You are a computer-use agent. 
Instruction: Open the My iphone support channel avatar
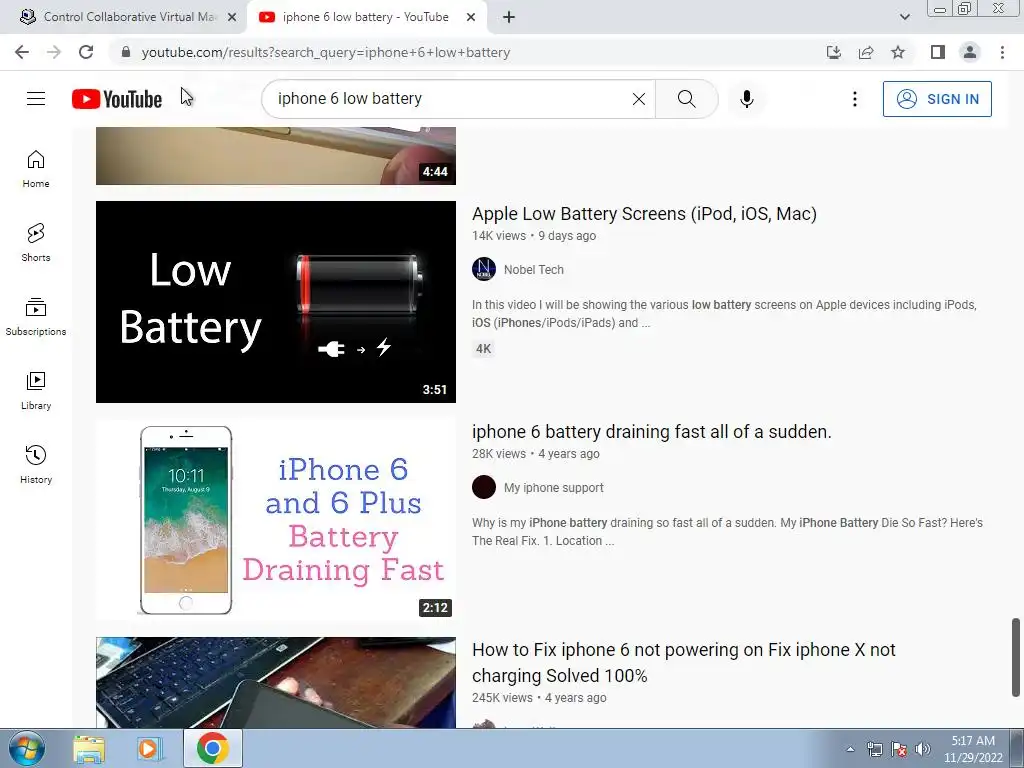click(x=484, y=487)
